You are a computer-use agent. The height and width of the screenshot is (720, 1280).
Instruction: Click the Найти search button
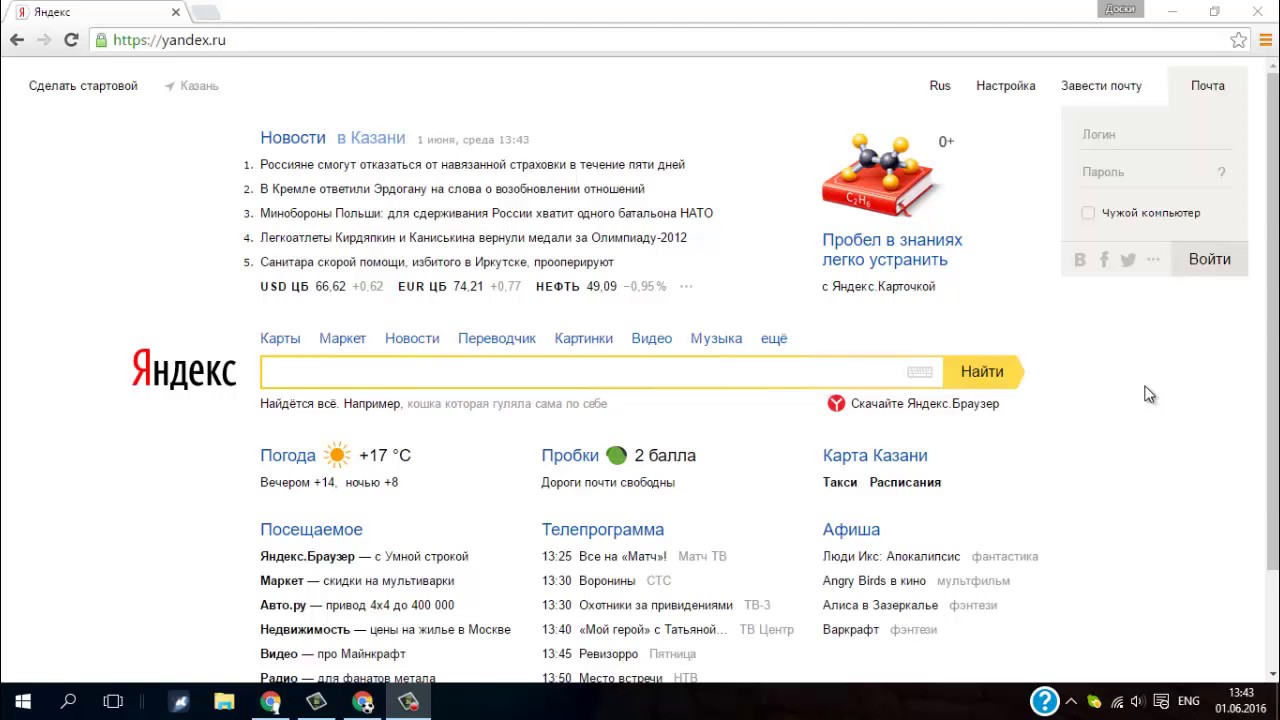click(x=982, y=372)
